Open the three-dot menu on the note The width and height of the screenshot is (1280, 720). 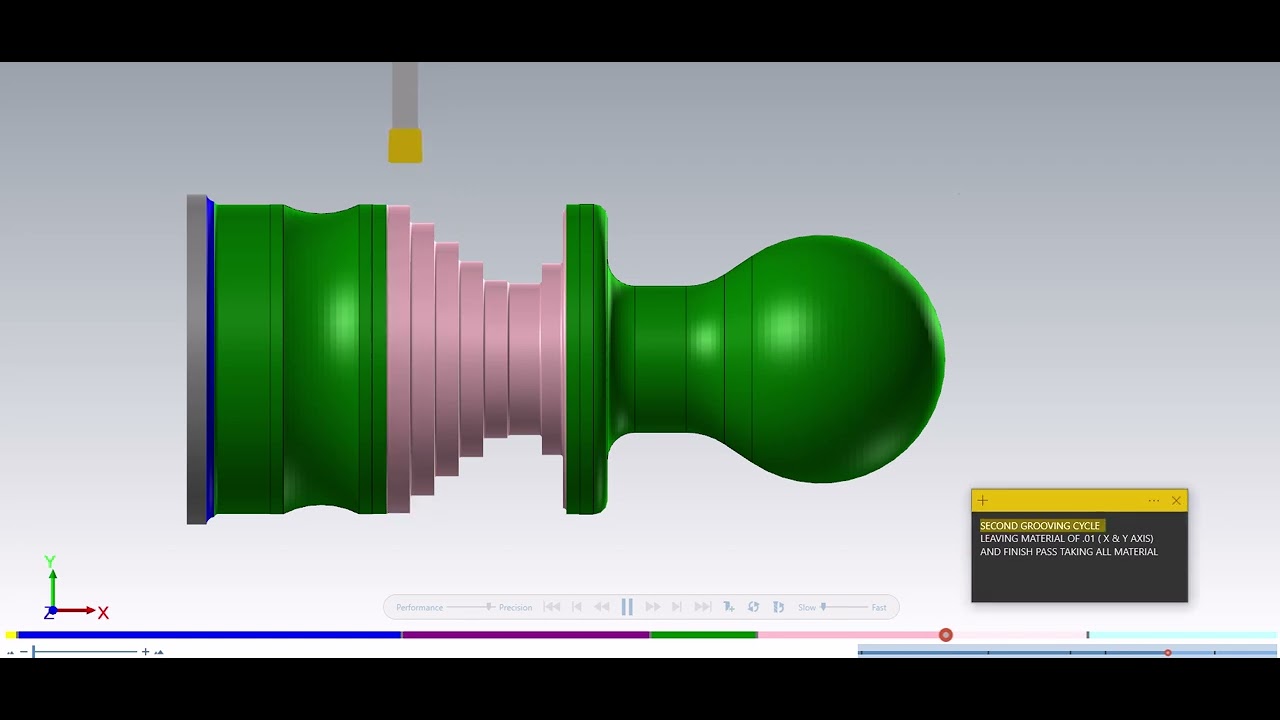pyautogui.click(x=1154, y=500)
